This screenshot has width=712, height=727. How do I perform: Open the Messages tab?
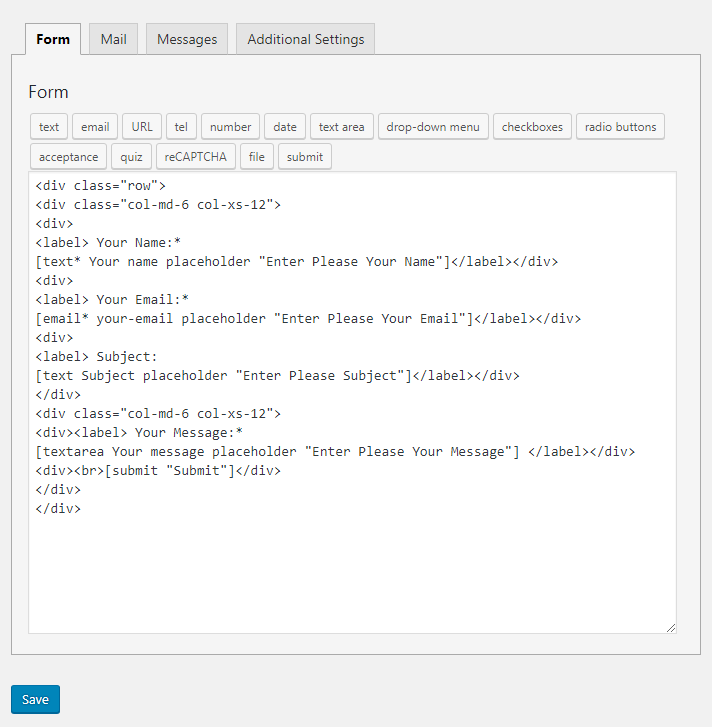point(187,39)
